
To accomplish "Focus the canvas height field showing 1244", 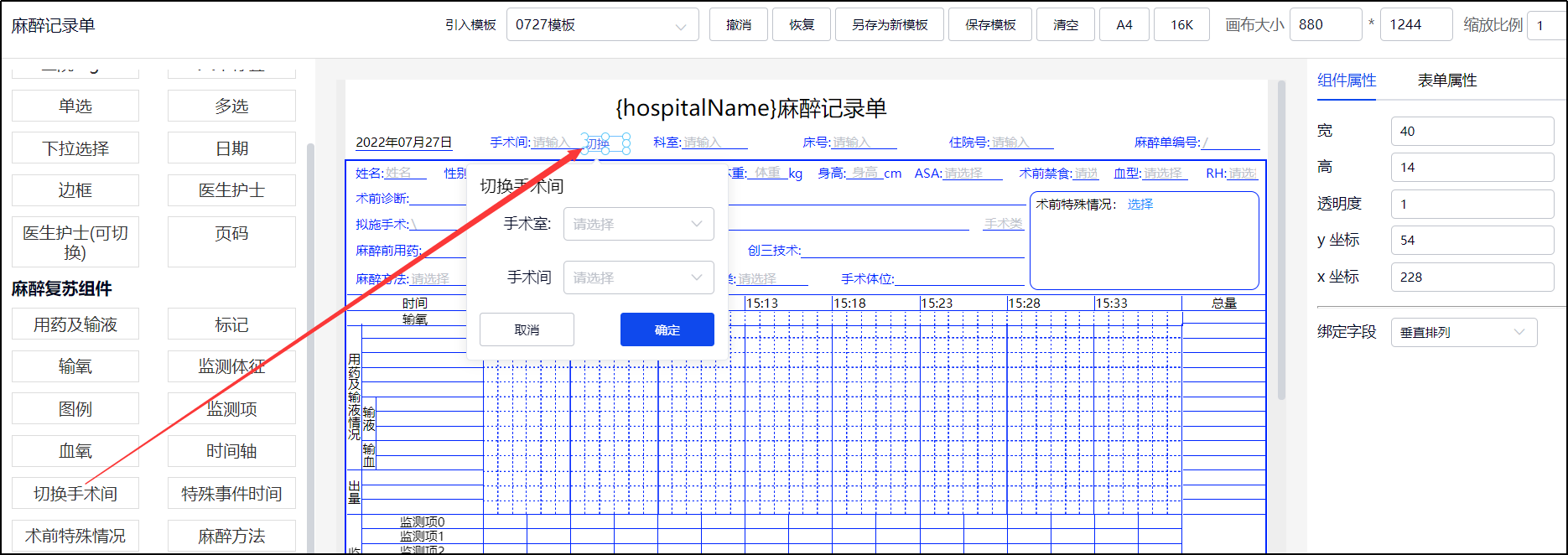I will [1416, 25].
